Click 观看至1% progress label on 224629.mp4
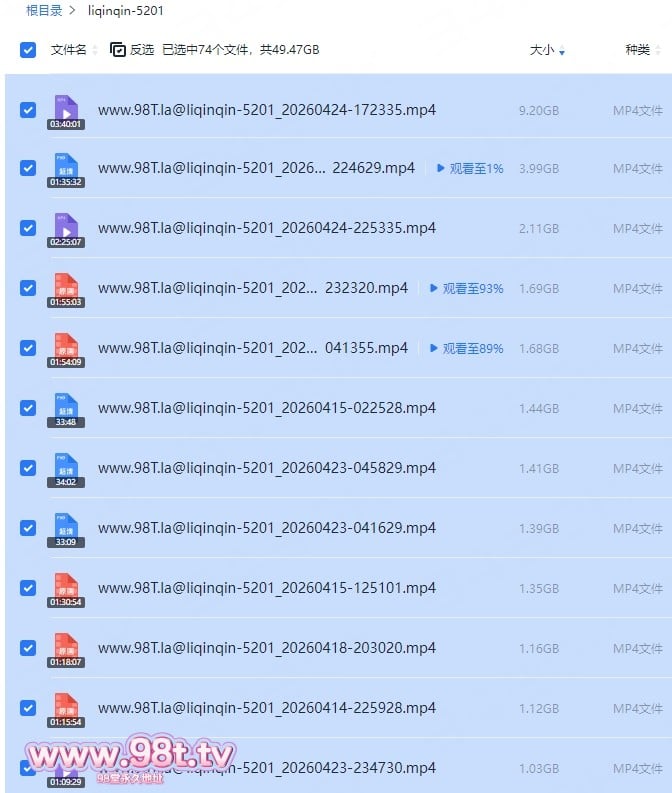 point(469,168)
